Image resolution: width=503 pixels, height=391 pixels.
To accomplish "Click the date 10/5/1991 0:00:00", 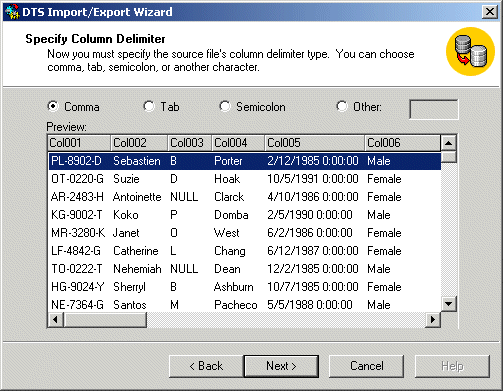I will click(x=313, y=179).
